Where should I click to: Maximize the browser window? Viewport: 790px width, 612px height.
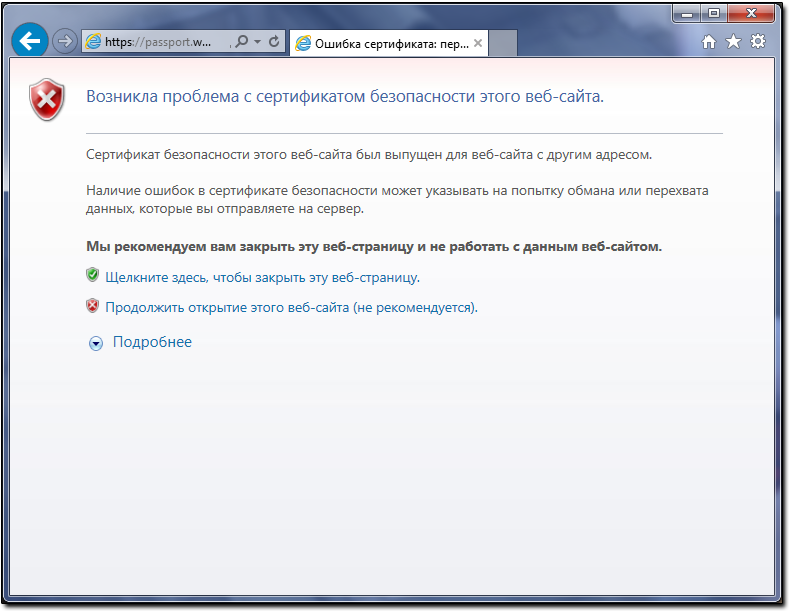coord(714,14)
